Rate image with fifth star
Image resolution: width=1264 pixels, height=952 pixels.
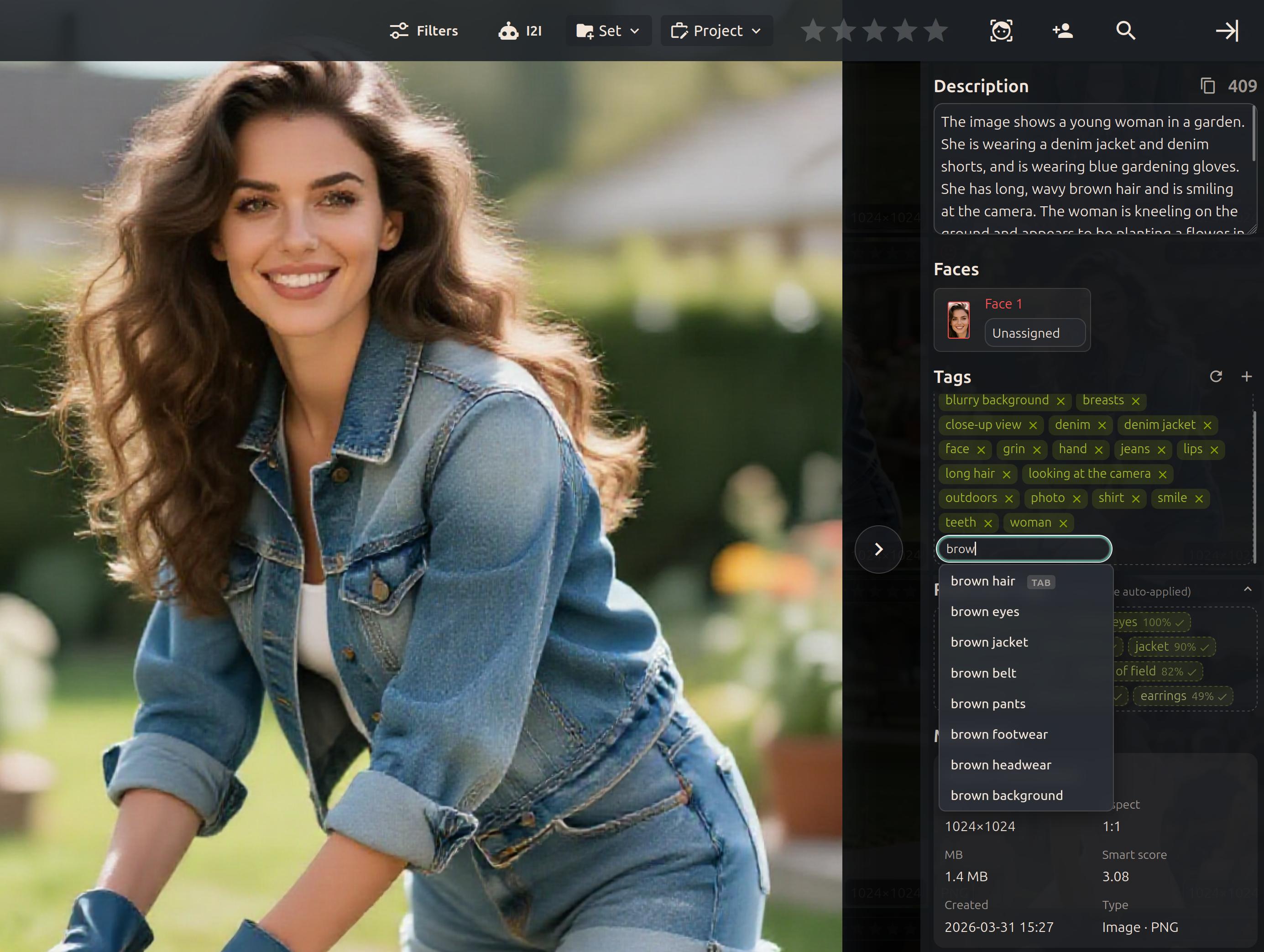935,31
